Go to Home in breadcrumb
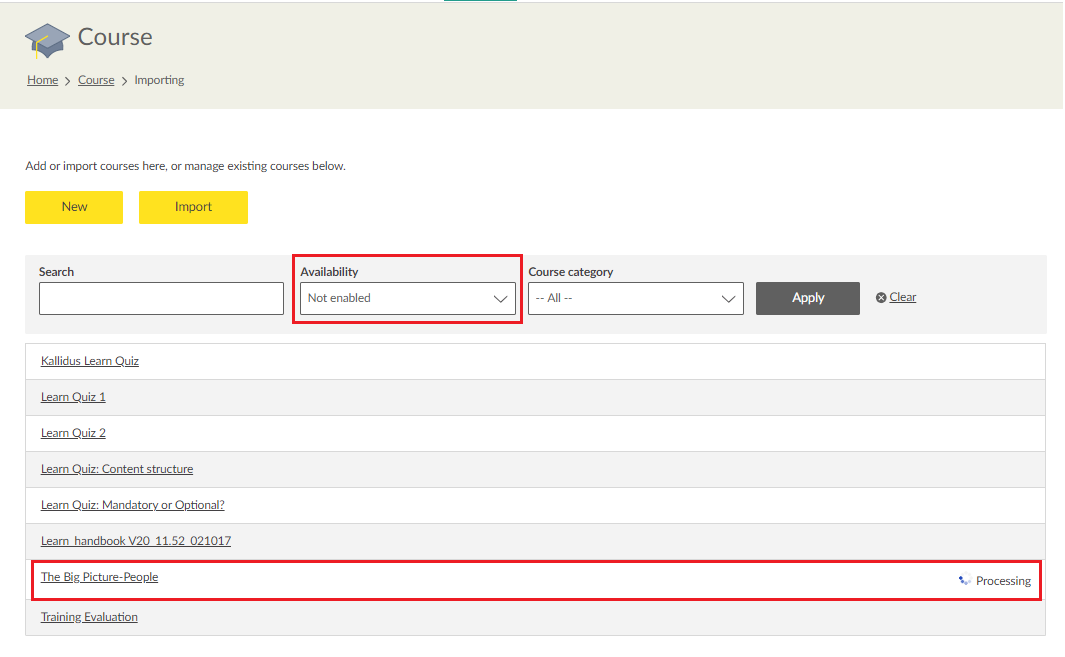 [x=42, y=80]
